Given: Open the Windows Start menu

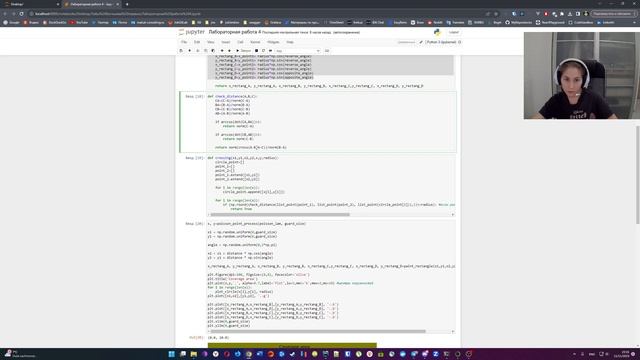Looking at the screenshot, I should point(171,354).
